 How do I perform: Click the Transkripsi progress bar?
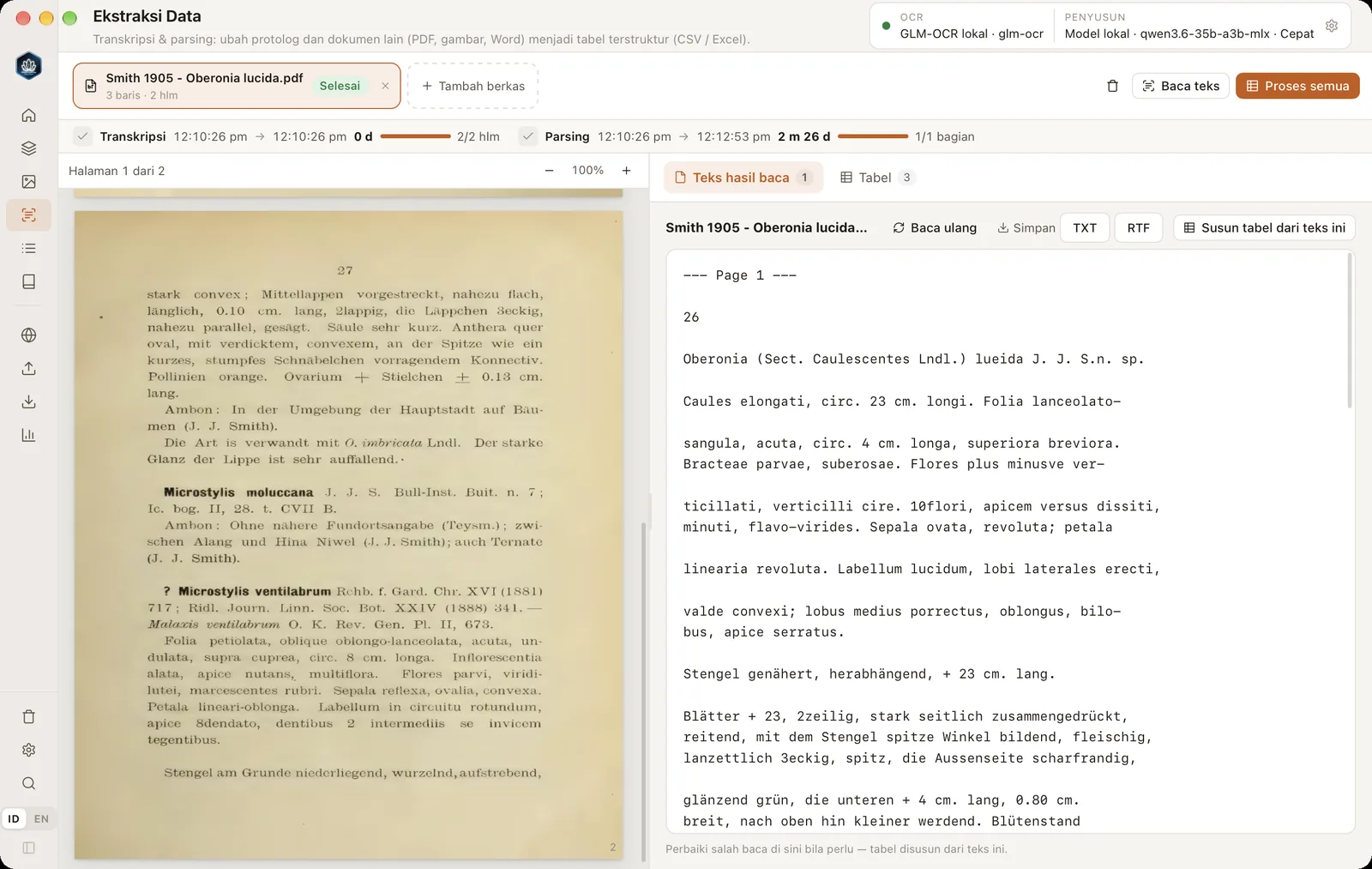(415, 136)
